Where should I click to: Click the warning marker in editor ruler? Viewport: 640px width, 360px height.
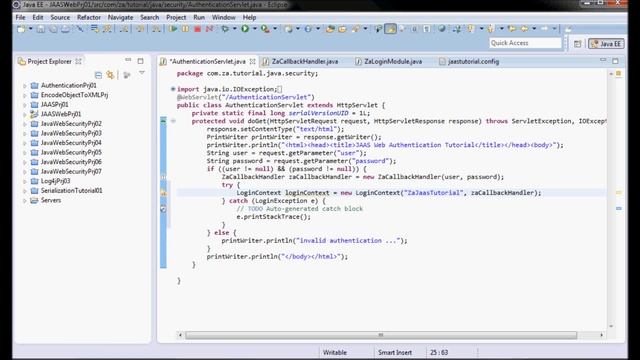tap(163, 193)
